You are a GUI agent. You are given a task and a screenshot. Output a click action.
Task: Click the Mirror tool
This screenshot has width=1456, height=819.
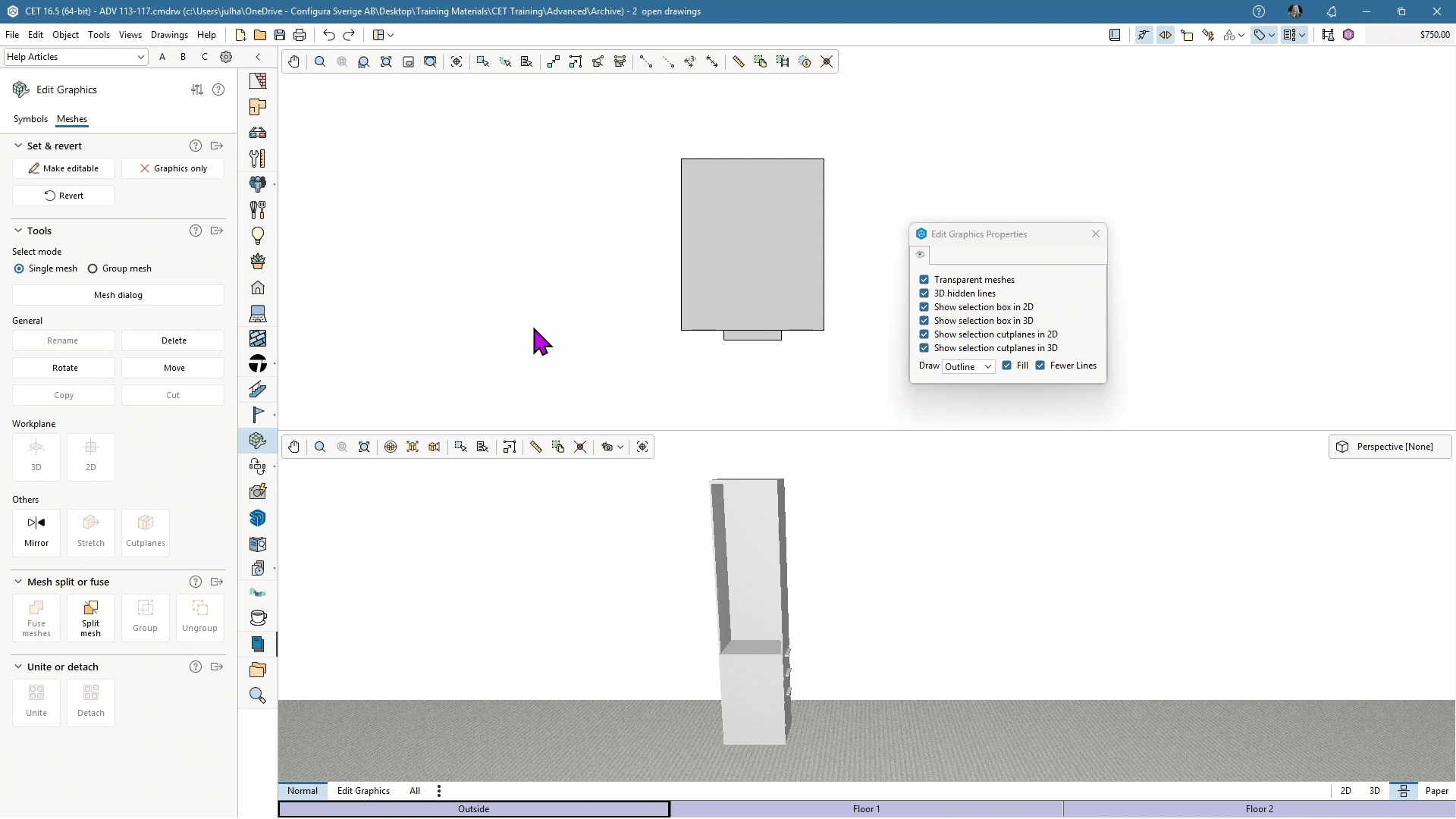36,532
